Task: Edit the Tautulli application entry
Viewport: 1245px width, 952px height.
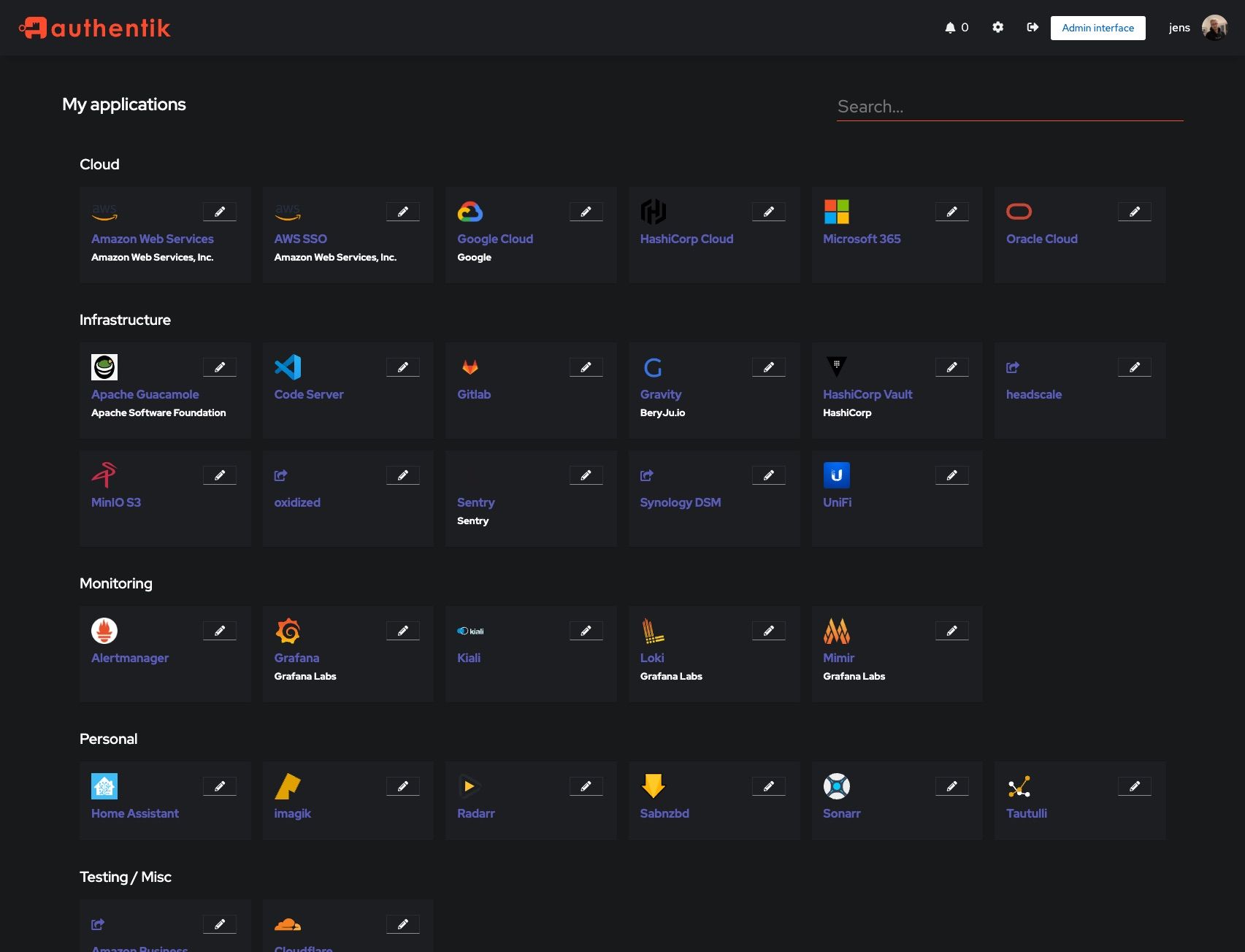Action: tap(1134, 786)
